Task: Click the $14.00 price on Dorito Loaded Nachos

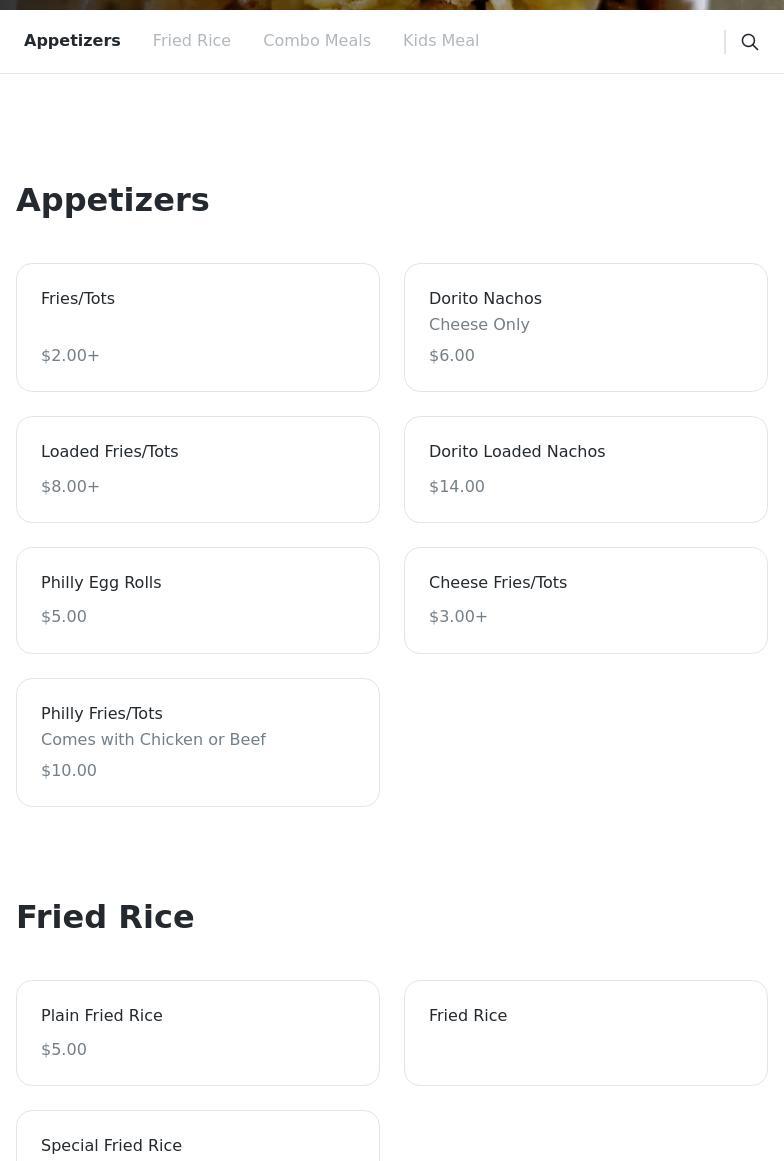Action: 457,486
